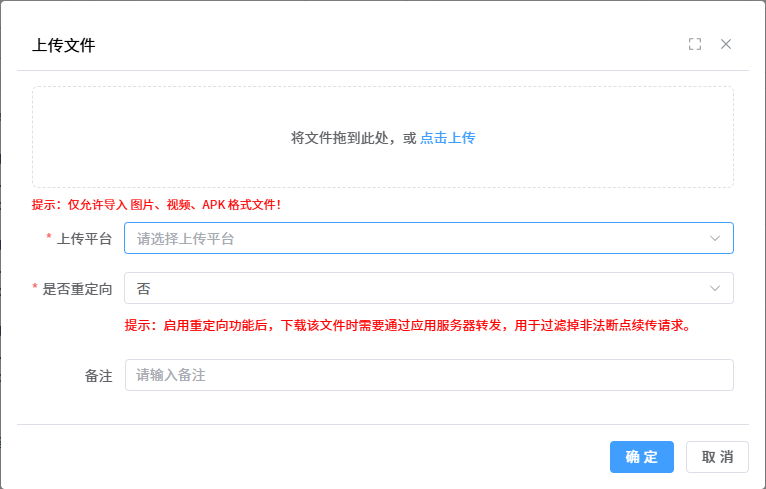
Task: Focus the 请输入备注 input field
Action: pos(428,375)
